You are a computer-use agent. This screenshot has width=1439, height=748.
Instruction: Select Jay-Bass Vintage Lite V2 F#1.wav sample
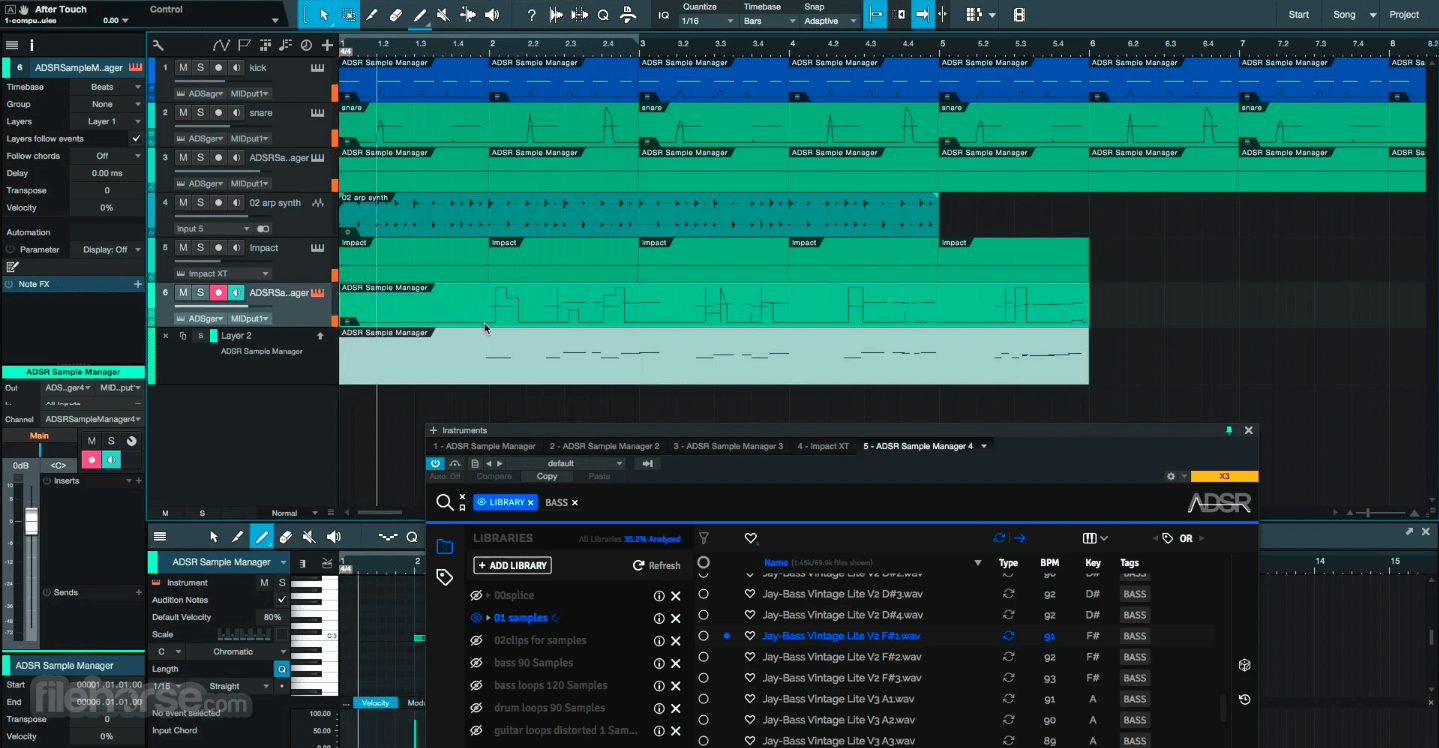point(841,636)
